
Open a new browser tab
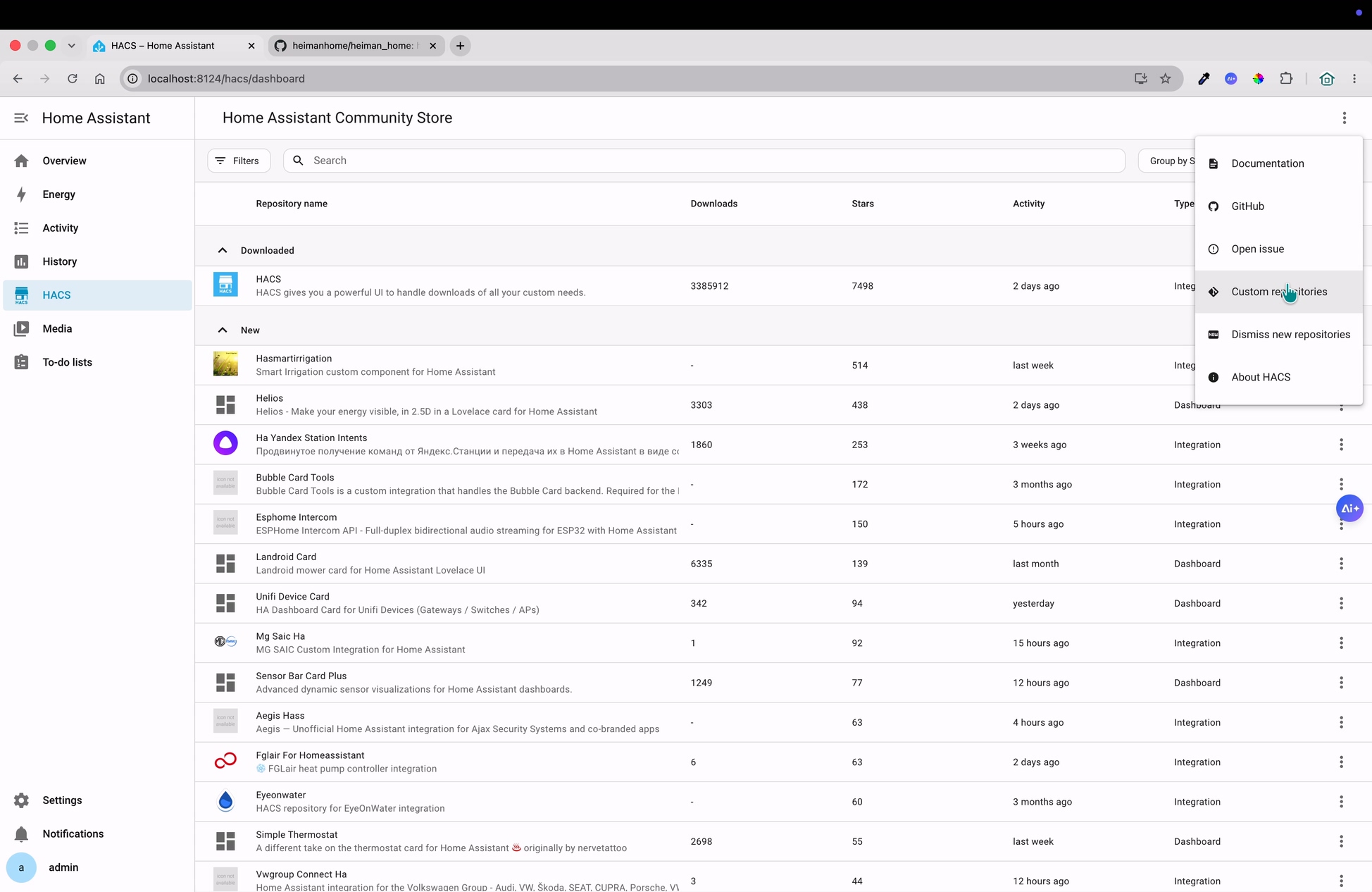click(460, 46)
